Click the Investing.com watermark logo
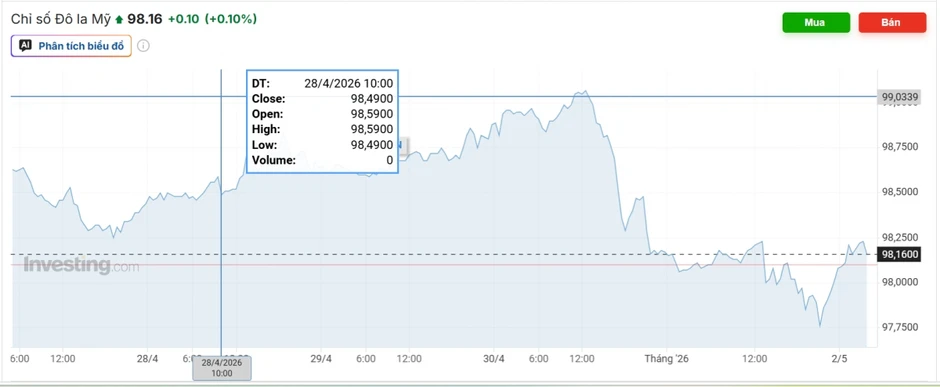The width and height of the screenshot is (940, 387). (81, 265)
